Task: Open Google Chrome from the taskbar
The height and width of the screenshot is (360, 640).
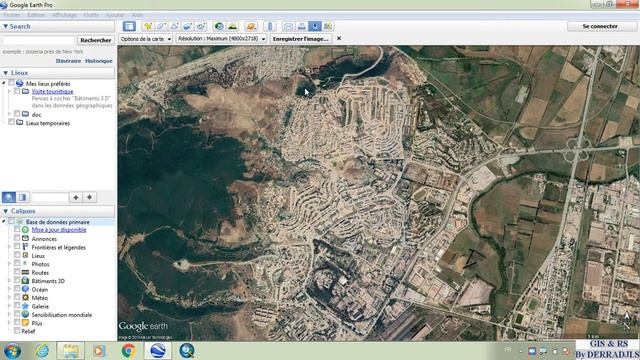Action: tap(128, 351)
